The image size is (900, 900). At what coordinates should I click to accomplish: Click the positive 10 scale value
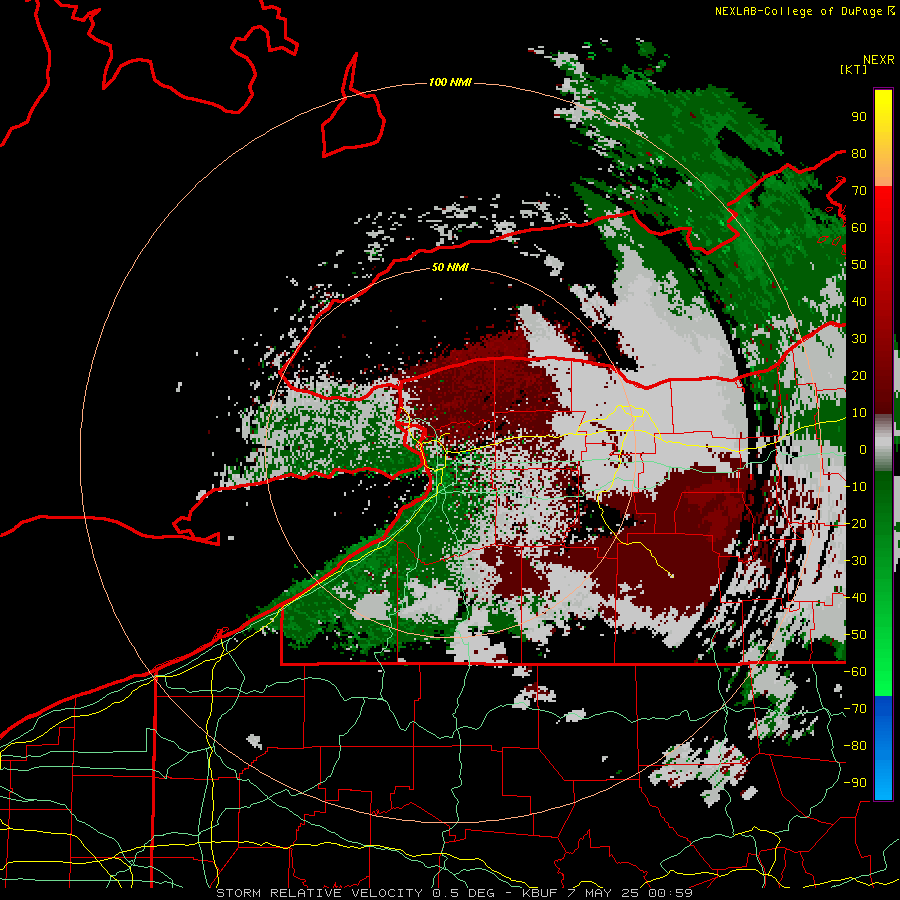(x=859, y=413)
